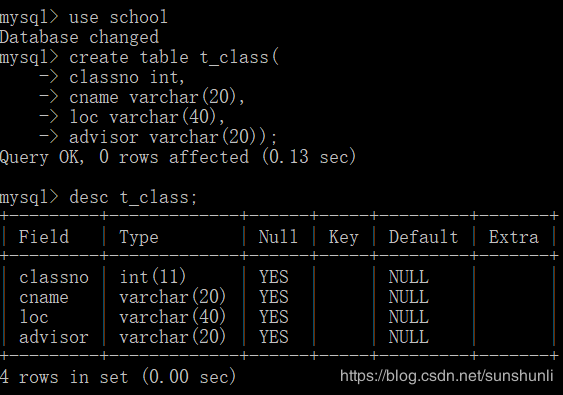Click the 'cname varchar(20),' definition line
This screenshot has height=395, width=563.
click(157, 97)
